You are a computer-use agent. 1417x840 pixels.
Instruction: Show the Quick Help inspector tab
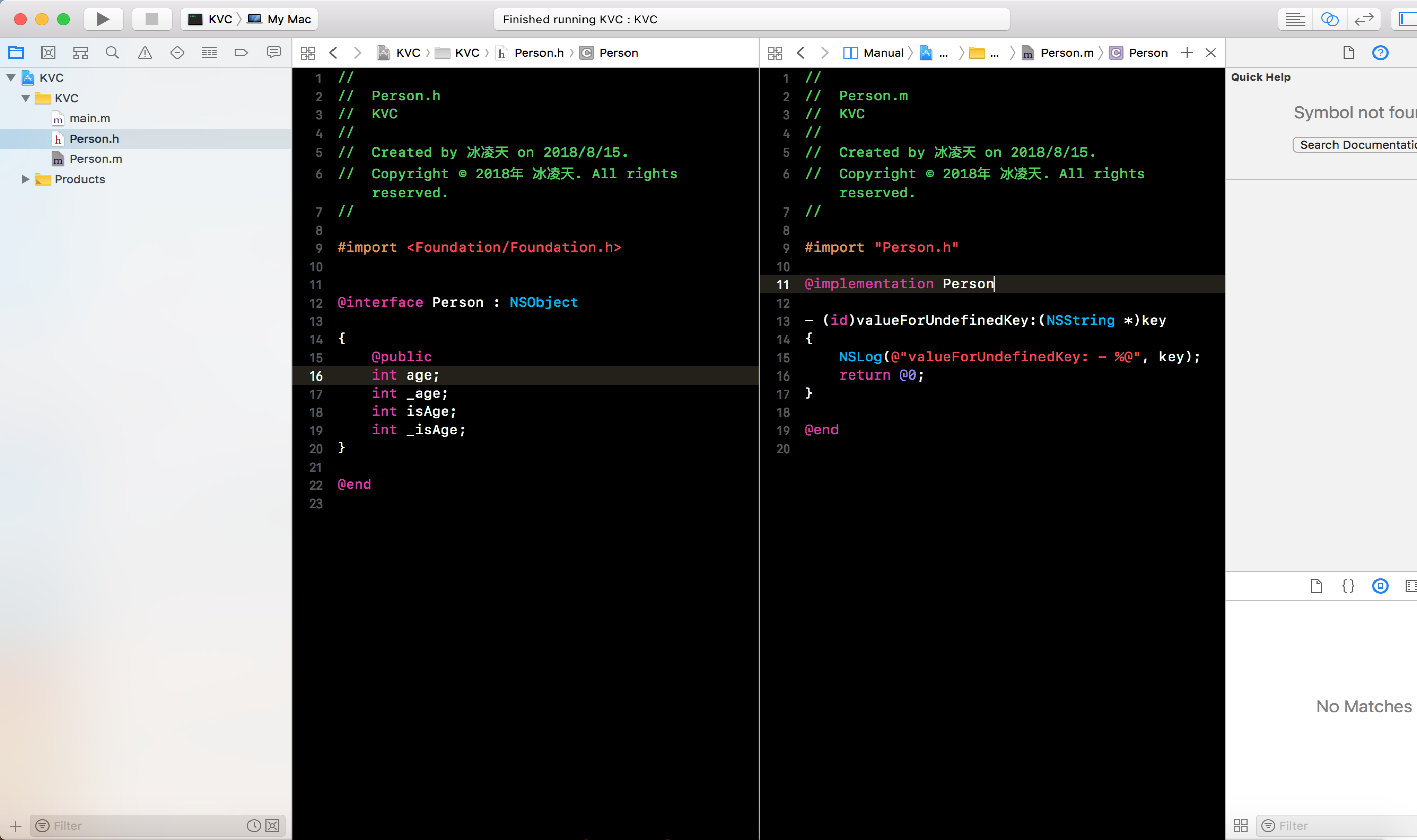point(1380,53)
